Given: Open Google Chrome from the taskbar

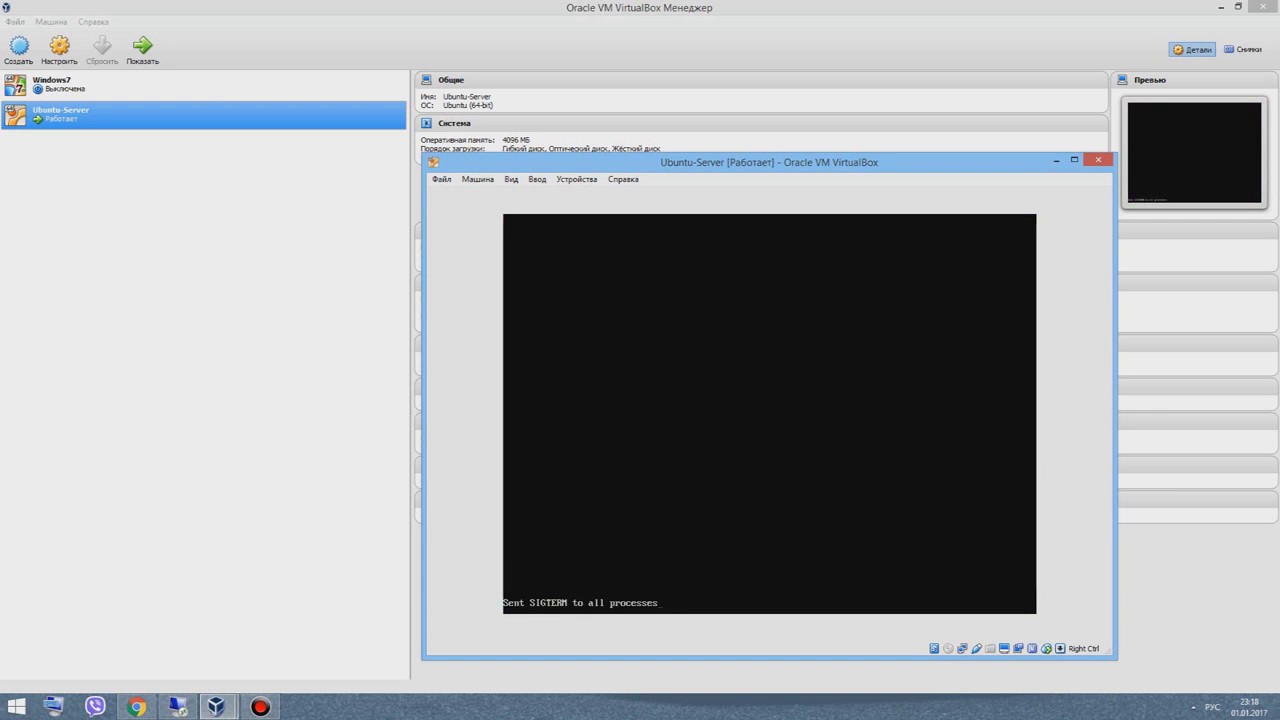Looking at the screenshot, I should (x=136, y=707).
